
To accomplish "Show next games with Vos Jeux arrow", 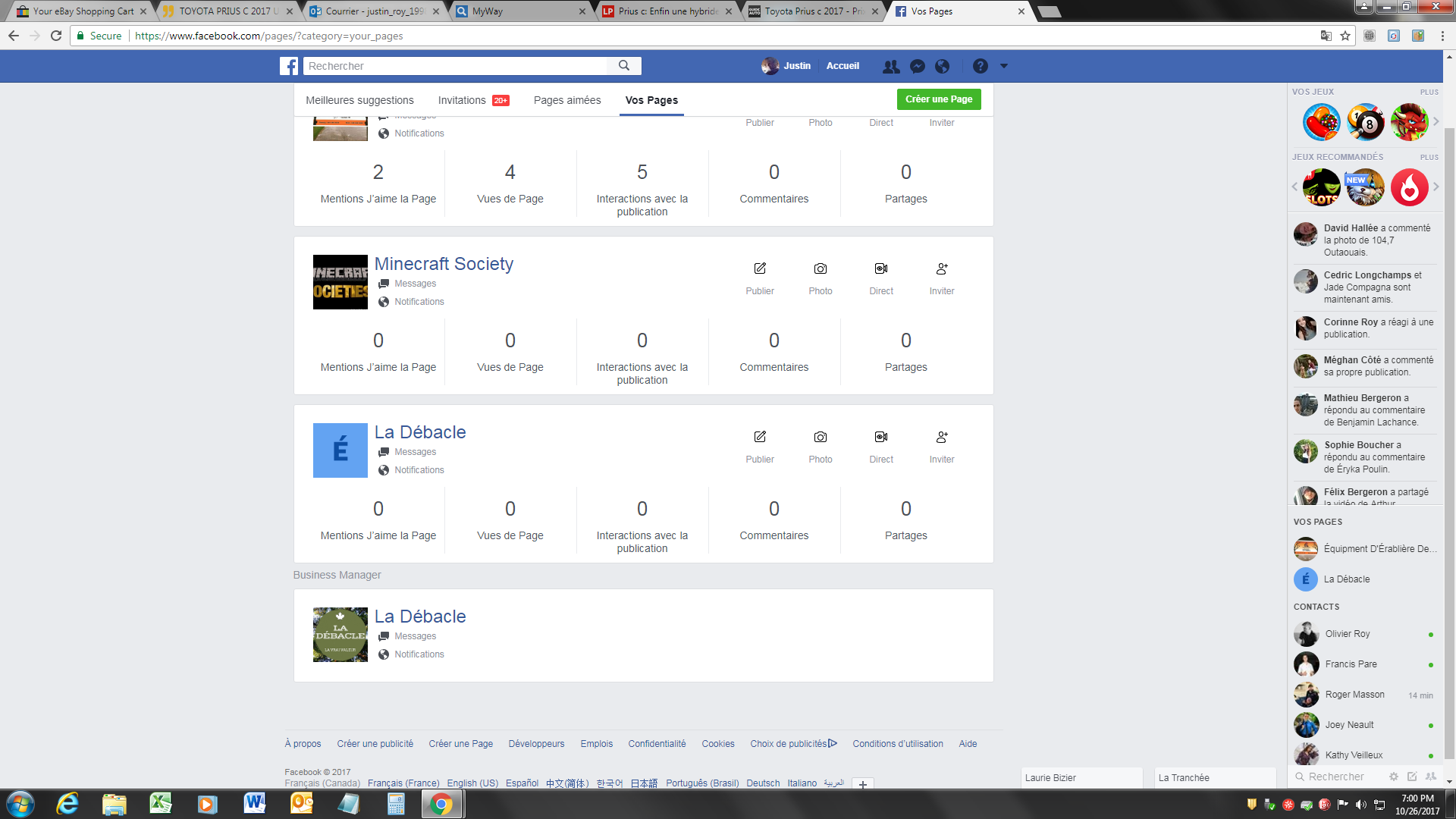I will click(1436, 121).
